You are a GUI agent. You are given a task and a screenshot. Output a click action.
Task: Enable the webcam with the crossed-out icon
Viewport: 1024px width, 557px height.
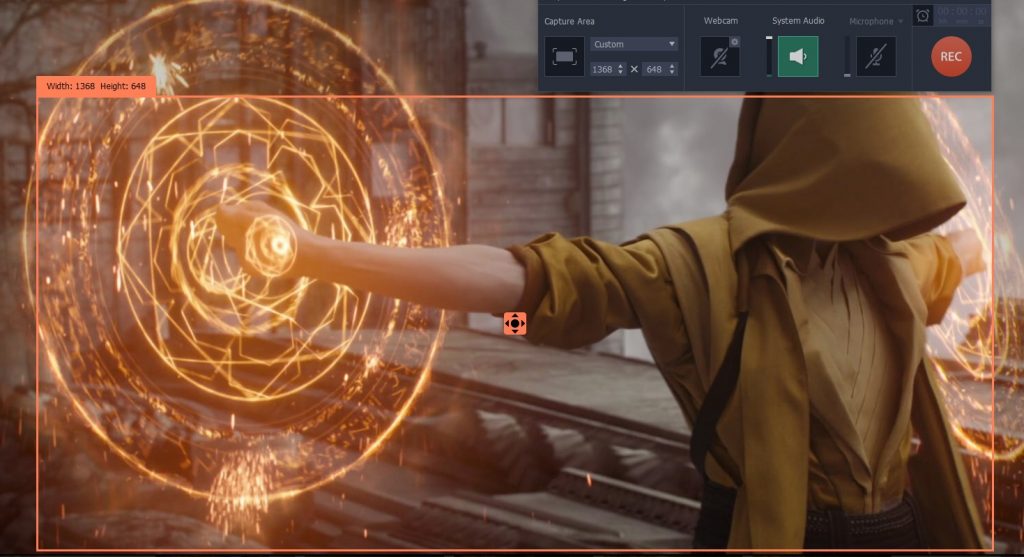(720, 57)
